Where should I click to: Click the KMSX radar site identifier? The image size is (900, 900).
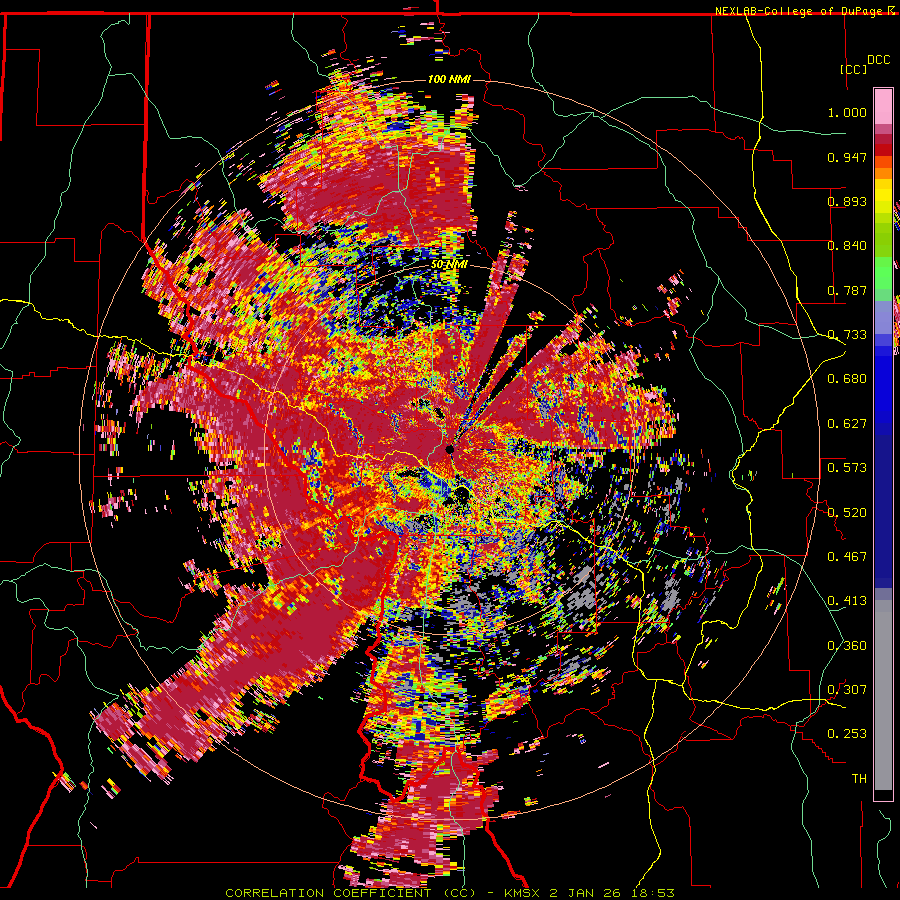point(522,893)
